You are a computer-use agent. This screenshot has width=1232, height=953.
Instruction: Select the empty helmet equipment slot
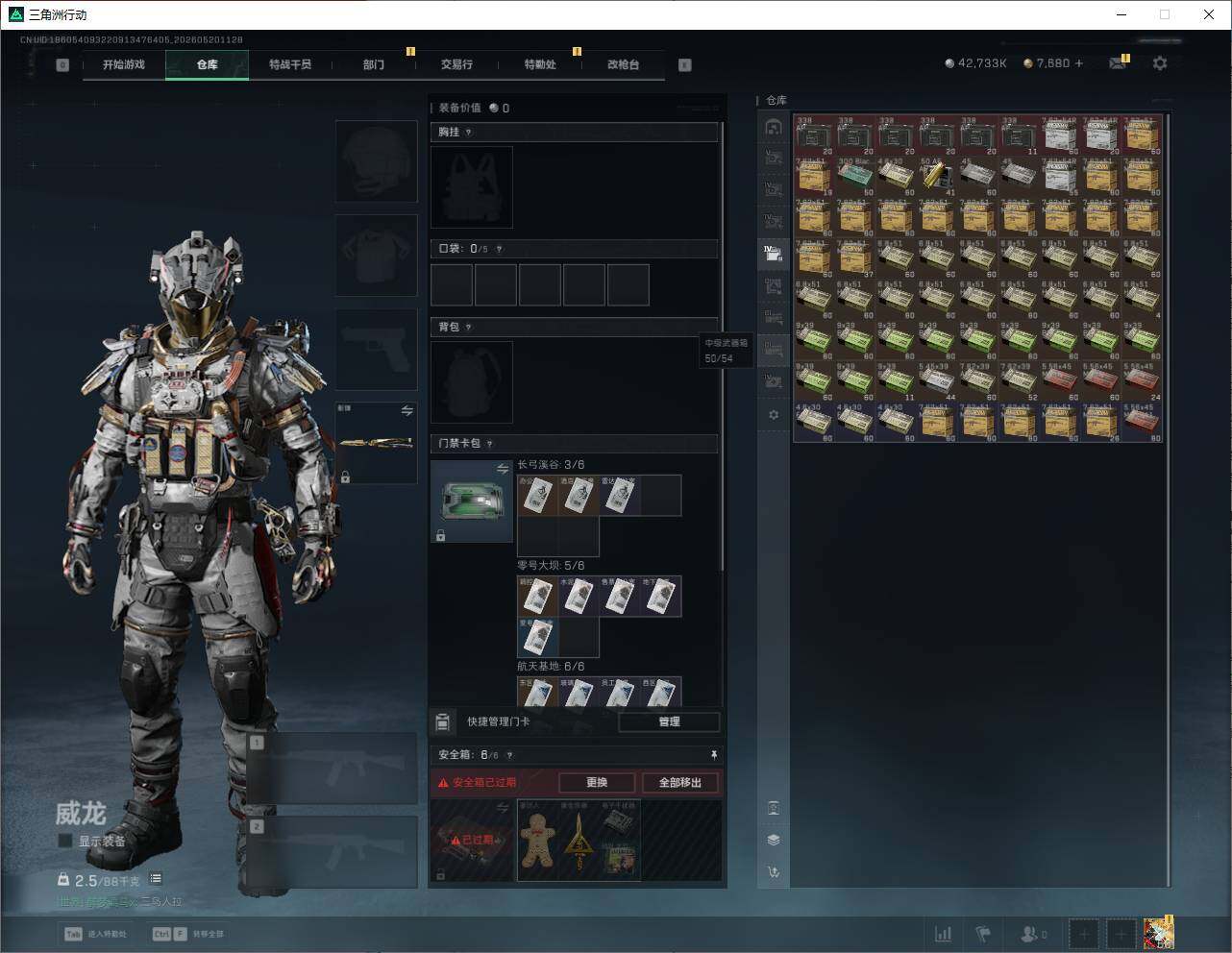pyautogui.click(x=376, y=161)
